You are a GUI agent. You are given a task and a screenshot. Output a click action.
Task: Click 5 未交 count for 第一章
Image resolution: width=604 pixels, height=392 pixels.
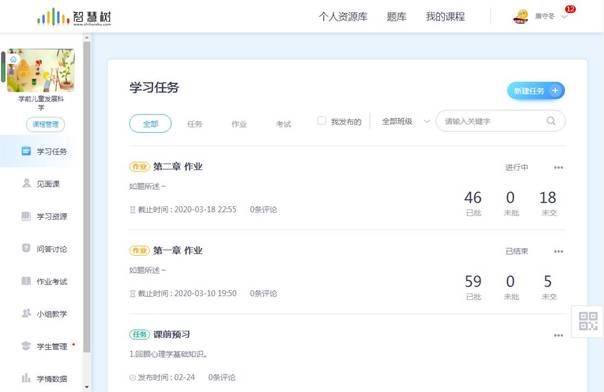coord(549,287)
